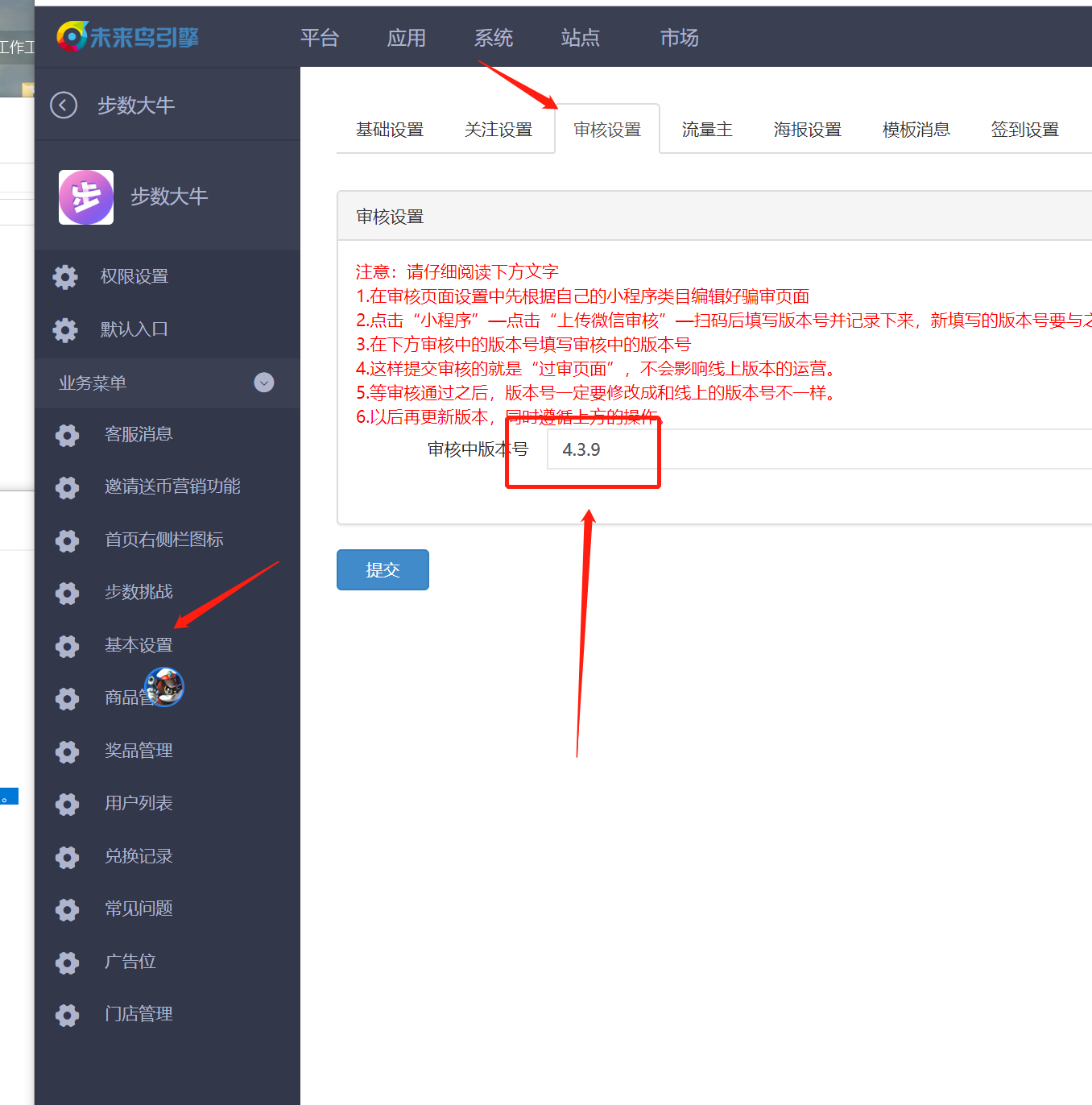This screenshot has height=1105, width=1092.
Task: Open the 系统 top menu
Action: (494, 38)
